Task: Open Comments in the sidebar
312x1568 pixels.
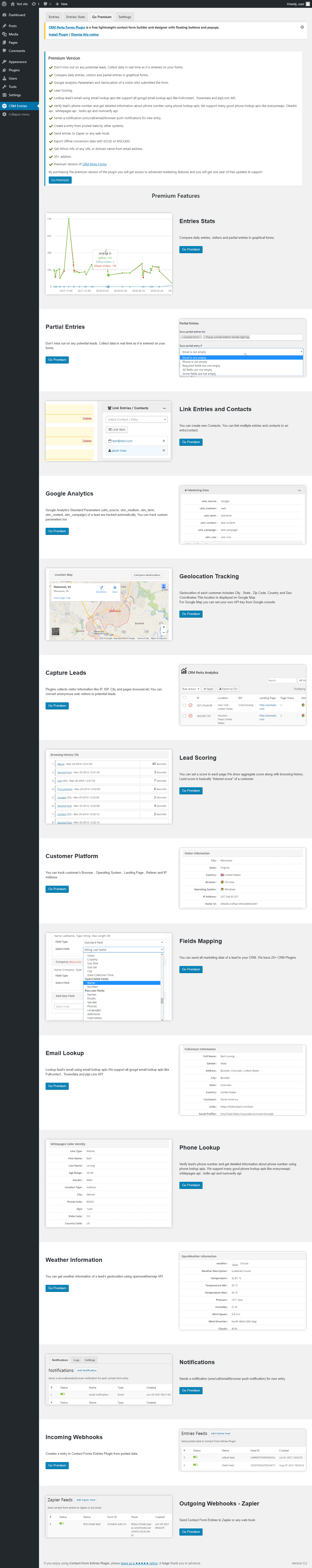Action: [x=19, y=51]
